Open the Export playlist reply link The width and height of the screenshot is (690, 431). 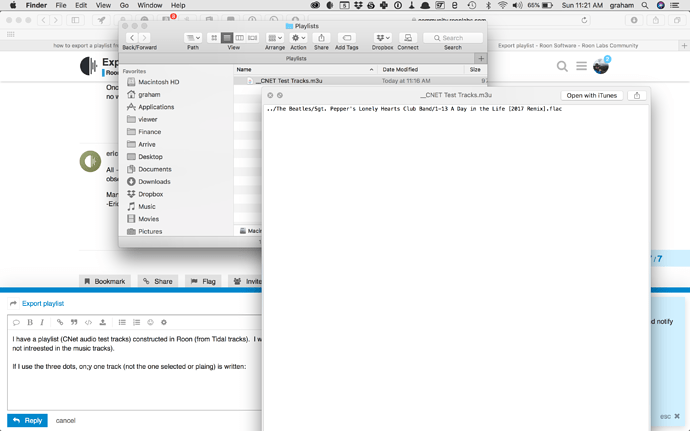click(43, 303)
